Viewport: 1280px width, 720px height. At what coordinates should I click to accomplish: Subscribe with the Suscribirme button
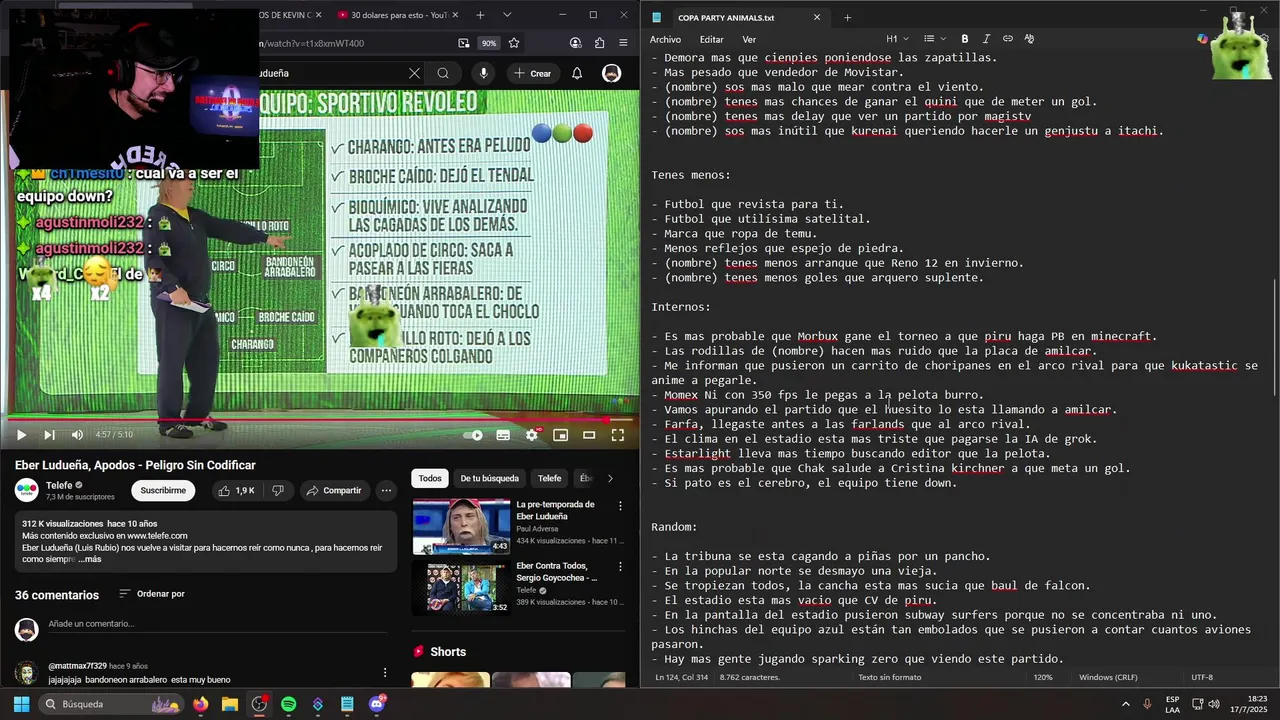[163, 491]
